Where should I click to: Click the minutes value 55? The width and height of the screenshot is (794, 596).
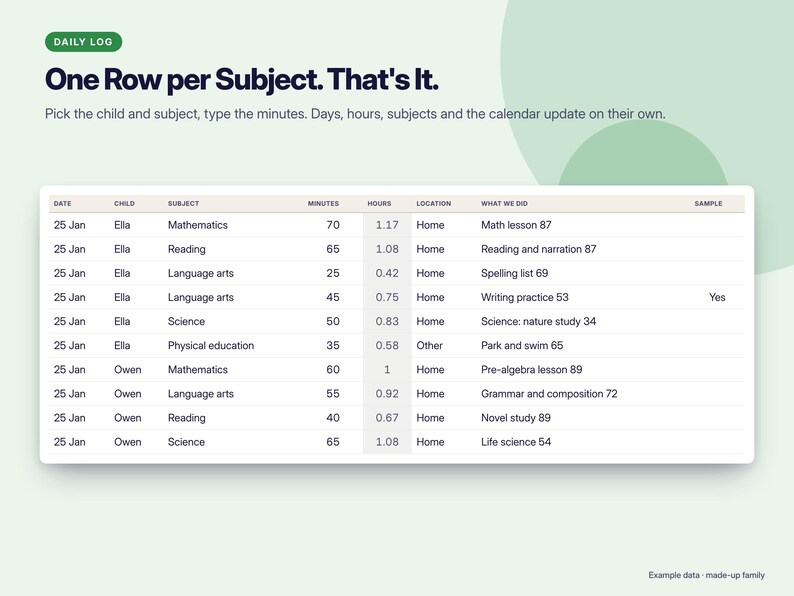click(x=333, y=394)
